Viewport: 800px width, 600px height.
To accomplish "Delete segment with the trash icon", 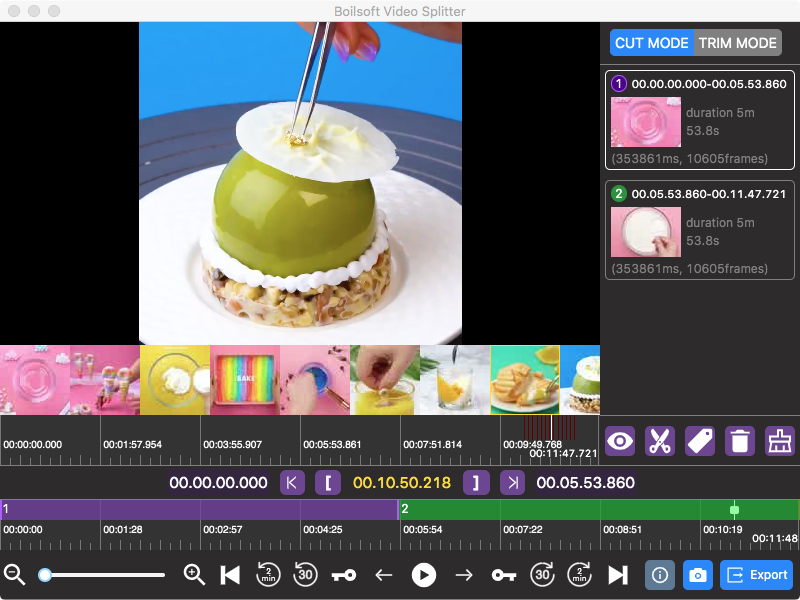I will 740,441.
